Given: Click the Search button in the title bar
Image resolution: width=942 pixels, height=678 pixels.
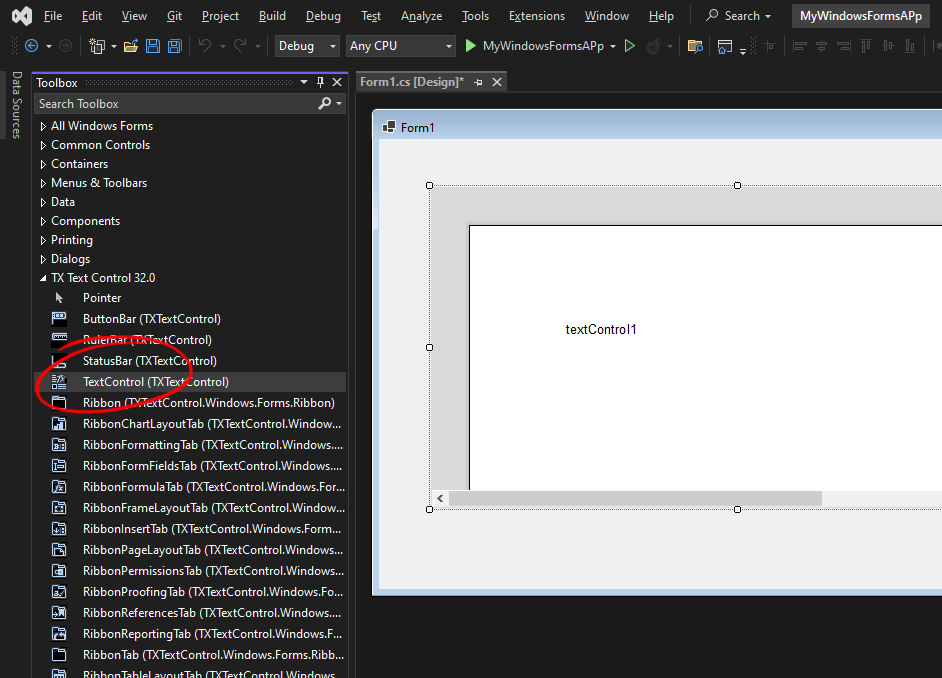Looking at the screenshot, I should point(738,16).
